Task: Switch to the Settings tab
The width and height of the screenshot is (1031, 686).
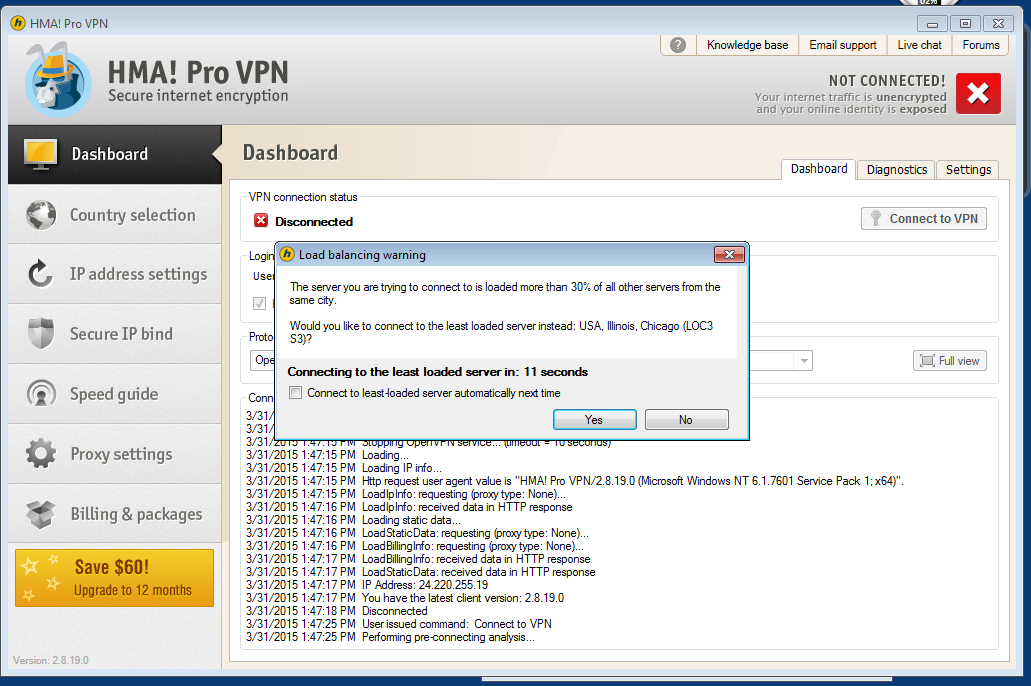Action: coord(968,170)
